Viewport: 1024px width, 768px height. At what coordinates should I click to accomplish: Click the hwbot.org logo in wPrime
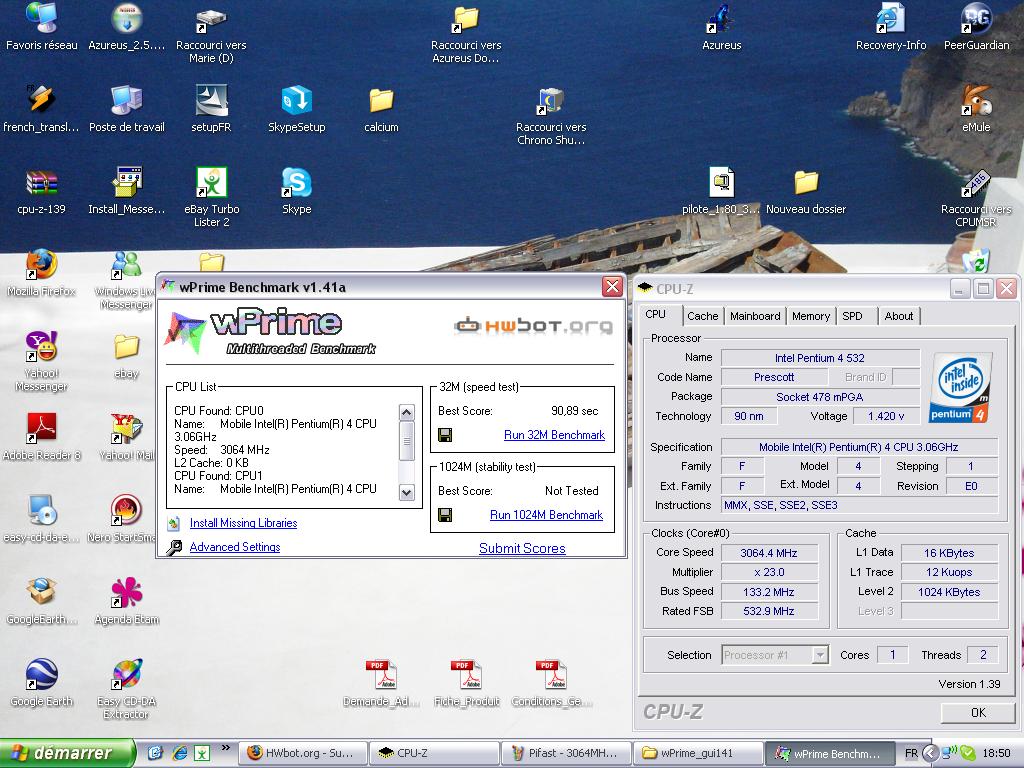pos(534,325)
